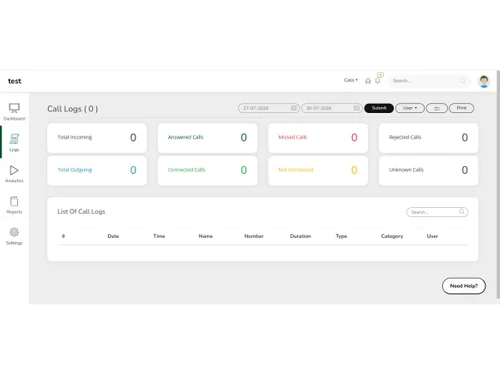This screenshot has width=500, height=375.
Task: Sort by the Time column header
Action: [159, 236]
